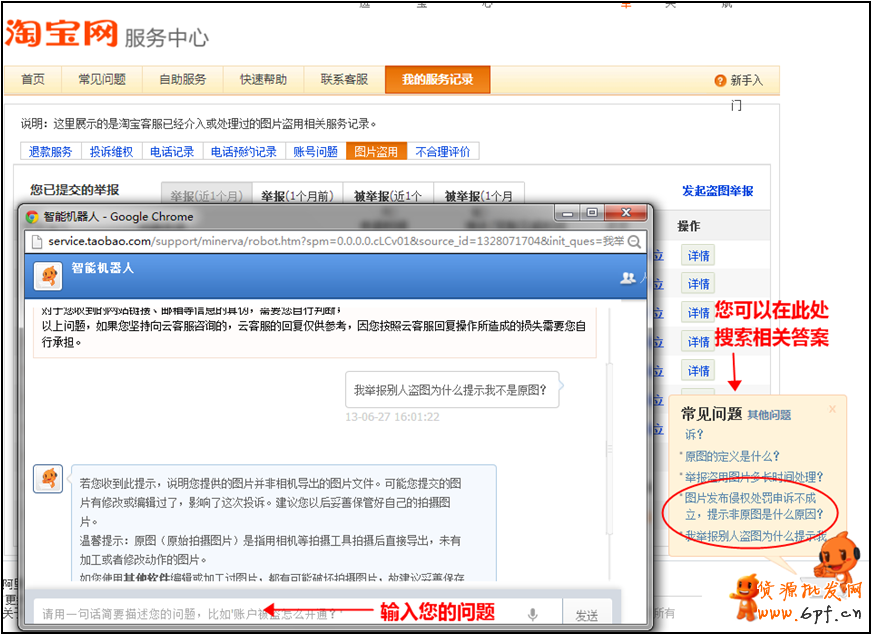Image resolution: width=872 pixels, height=635 pixels.
Task: Select the 举报(1个月前) filter tab
Action: point(298,196)
